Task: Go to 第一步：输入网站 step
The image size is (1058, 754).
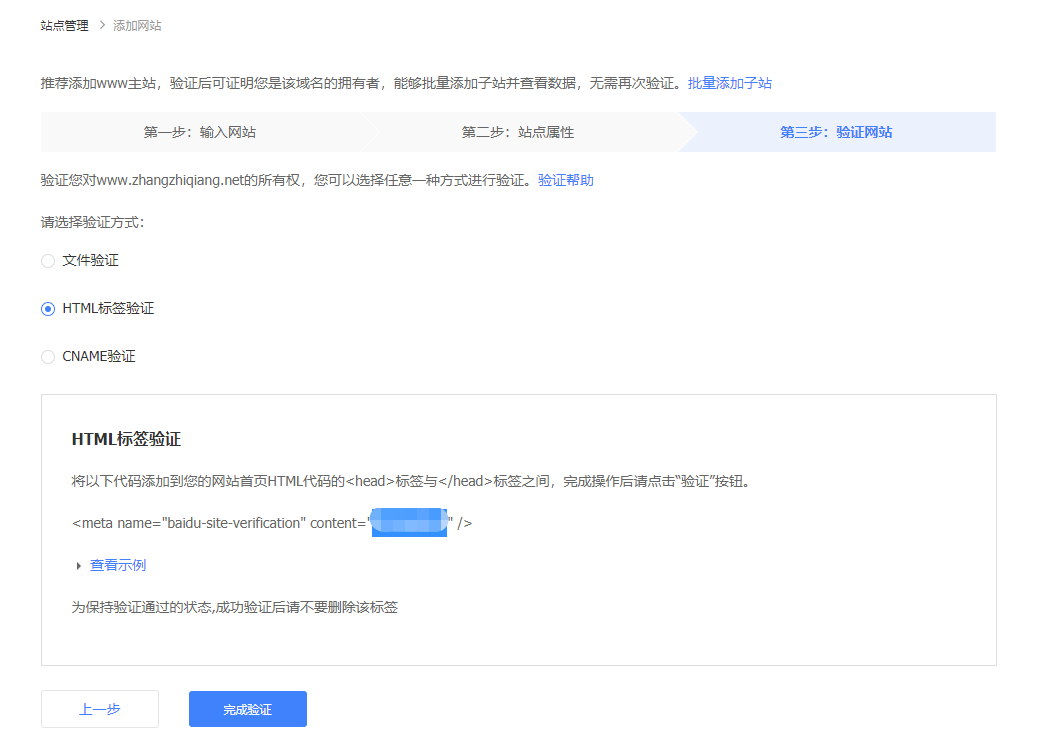Action: tap(192, 132)
